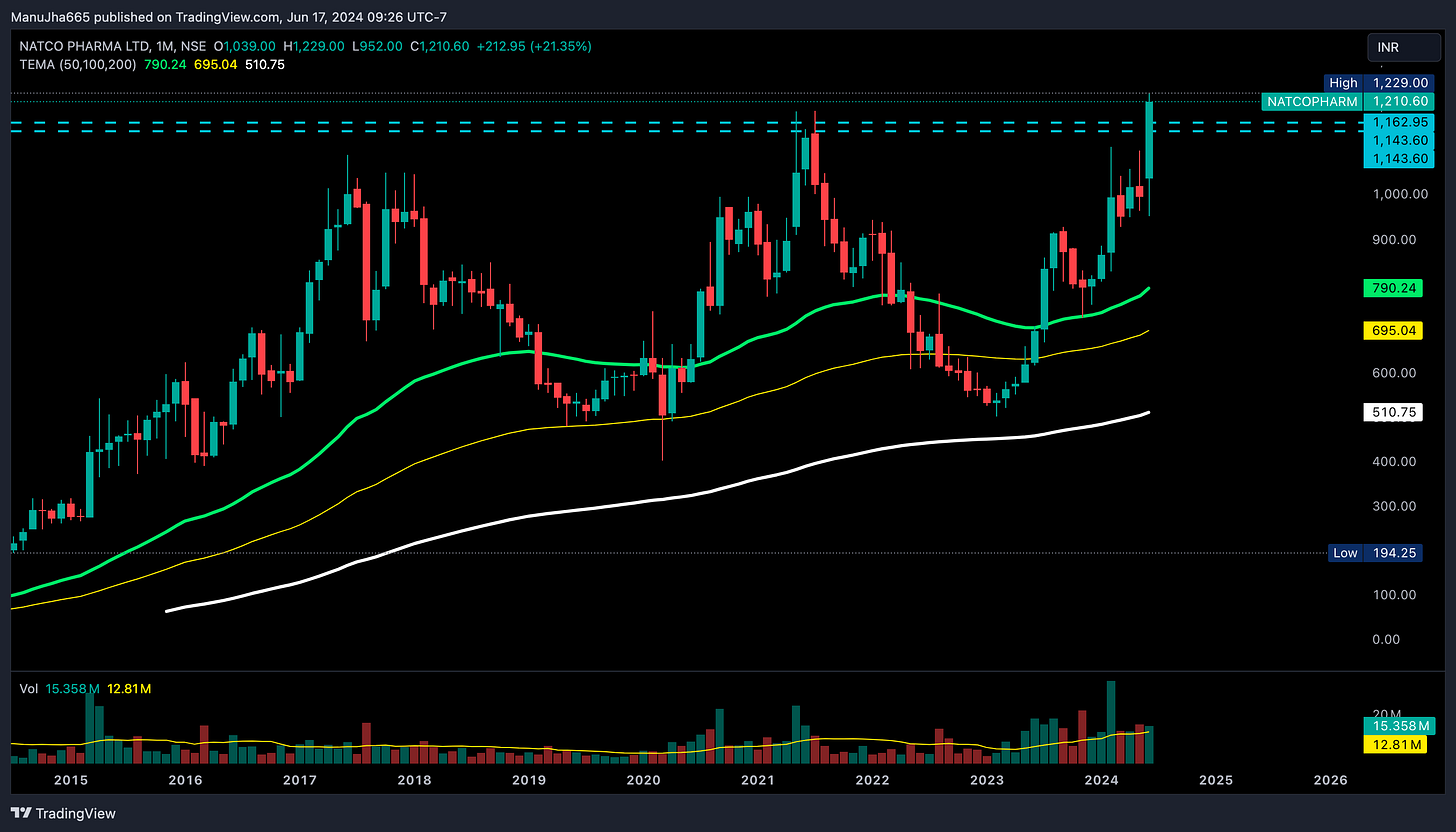Click the 2019 year label

[x=529, y=779]
